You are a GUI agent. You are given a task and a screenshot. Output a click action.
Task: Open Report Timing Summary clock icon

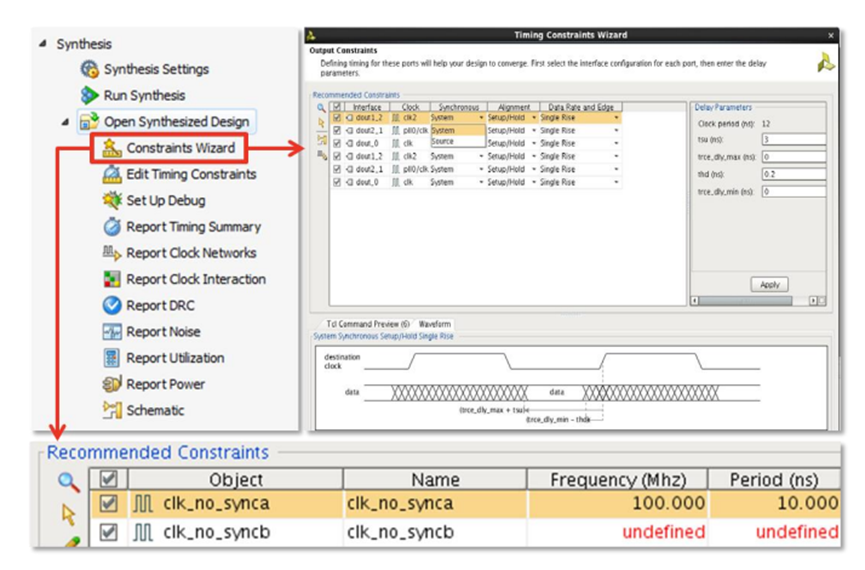click(x=112, y=227)
